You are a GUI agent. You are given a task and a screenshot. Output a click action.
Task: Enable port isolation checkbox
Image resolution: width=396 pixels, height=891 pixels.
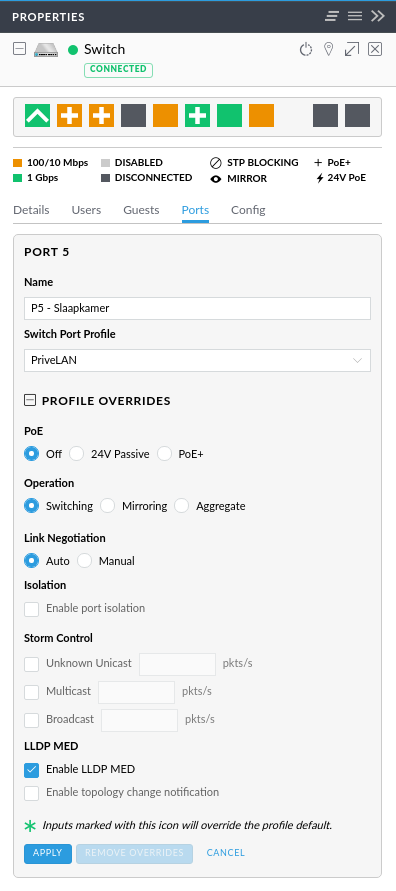pos(31,609)
